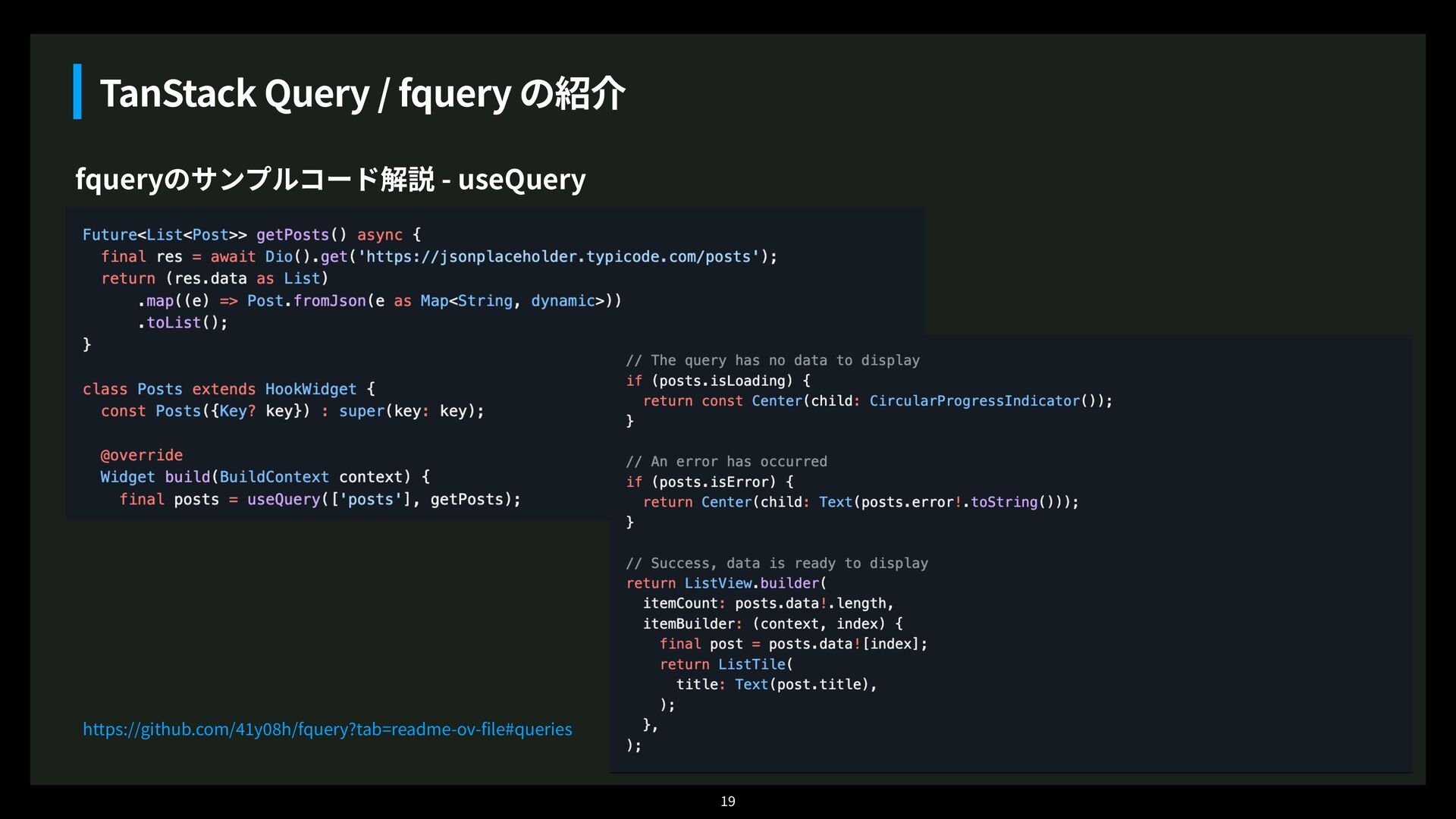Click the 'return ListTile(' line
Image resolution: width=1456 pixels, height=819 pixels.
tap(726, 664)
